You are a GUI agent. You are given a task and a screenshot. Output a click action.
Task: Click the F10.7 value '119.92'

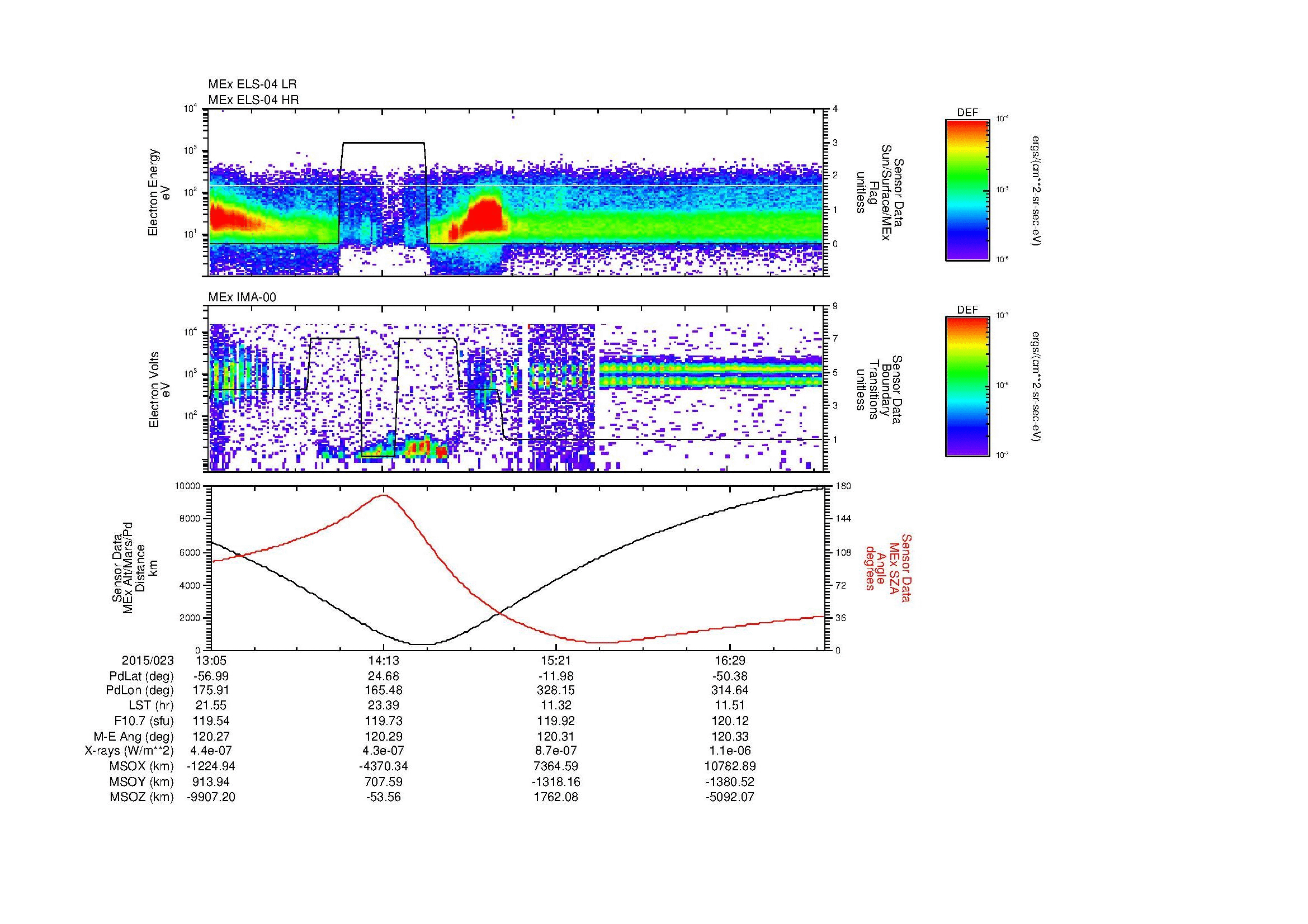coord(556,721)
